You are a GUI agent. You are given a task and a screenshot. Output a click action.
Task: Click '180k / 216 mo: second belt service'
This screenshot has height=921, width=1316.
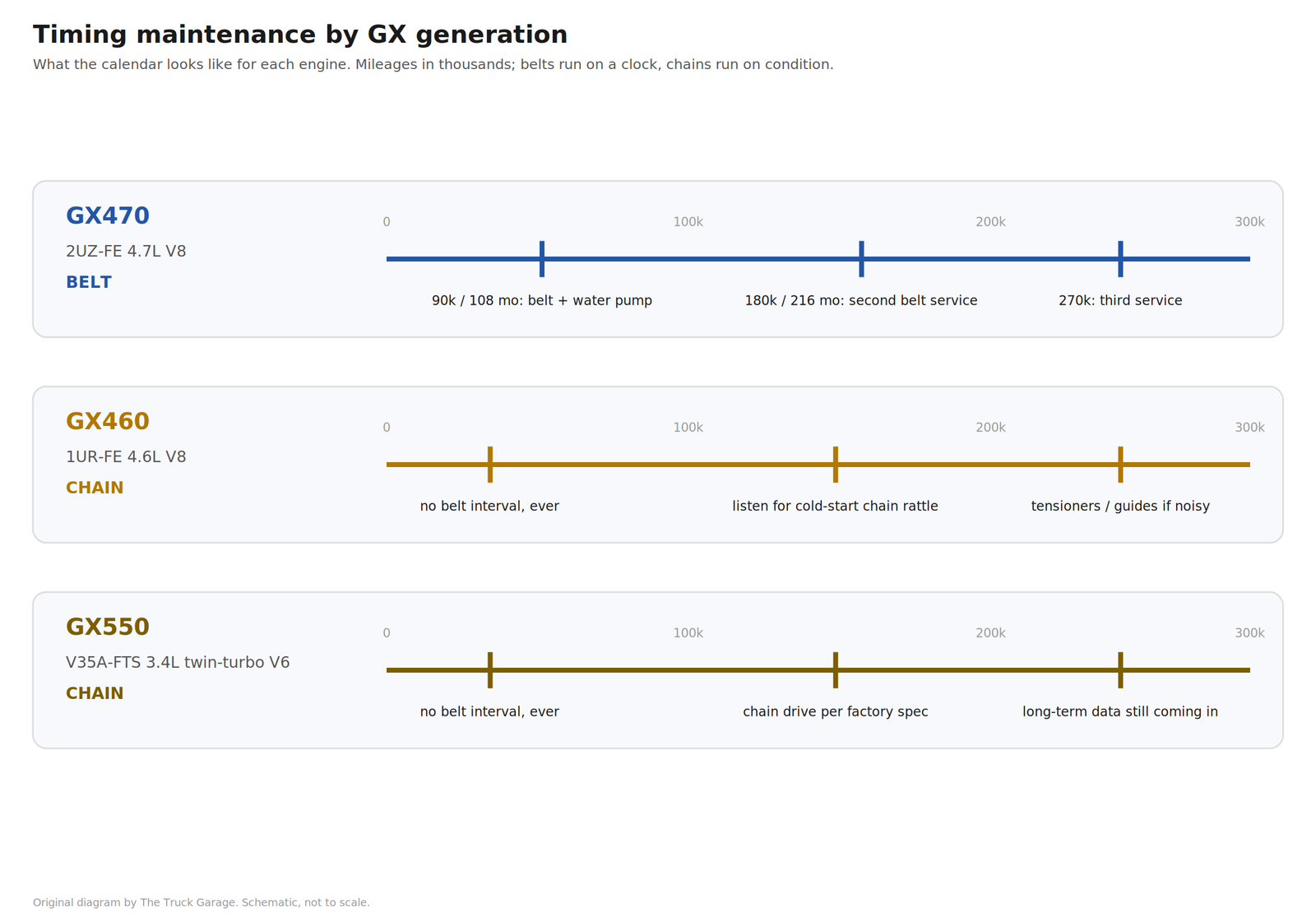861,301
